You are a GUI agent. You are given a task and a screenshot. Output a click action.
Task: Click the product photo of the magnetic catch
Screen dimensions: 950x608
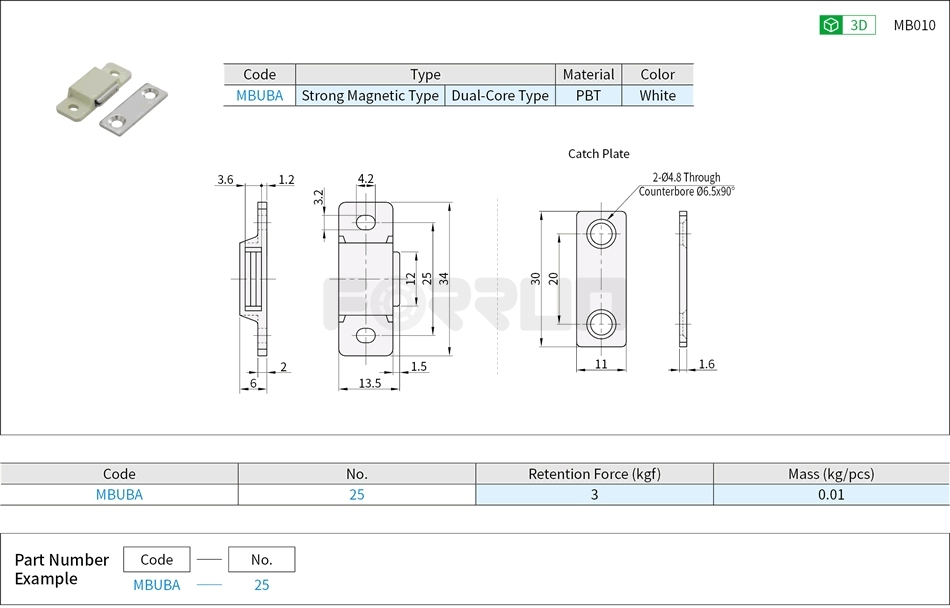[x=105, y=98]
